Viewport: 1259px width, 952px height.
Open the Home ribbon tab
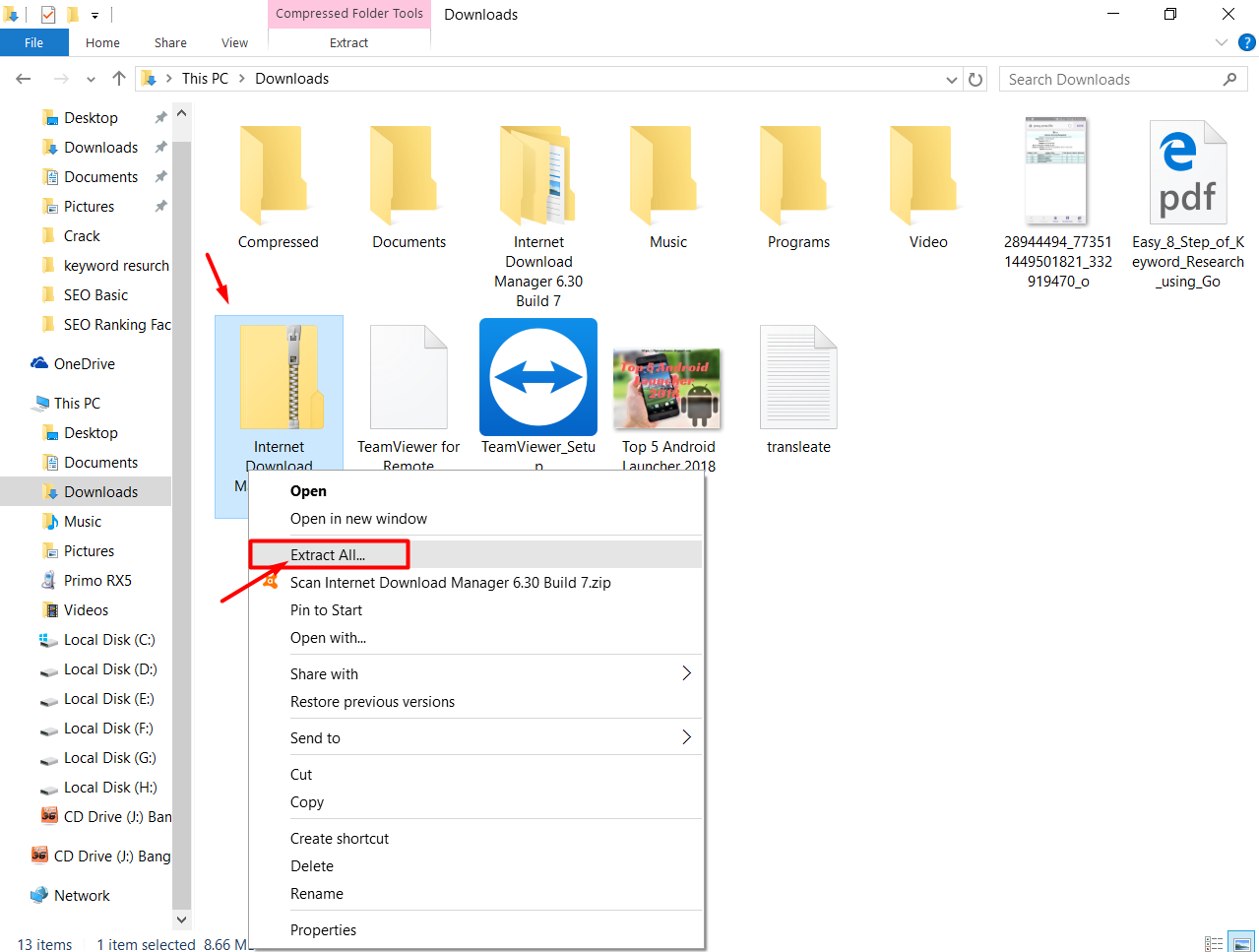point(102,42)
